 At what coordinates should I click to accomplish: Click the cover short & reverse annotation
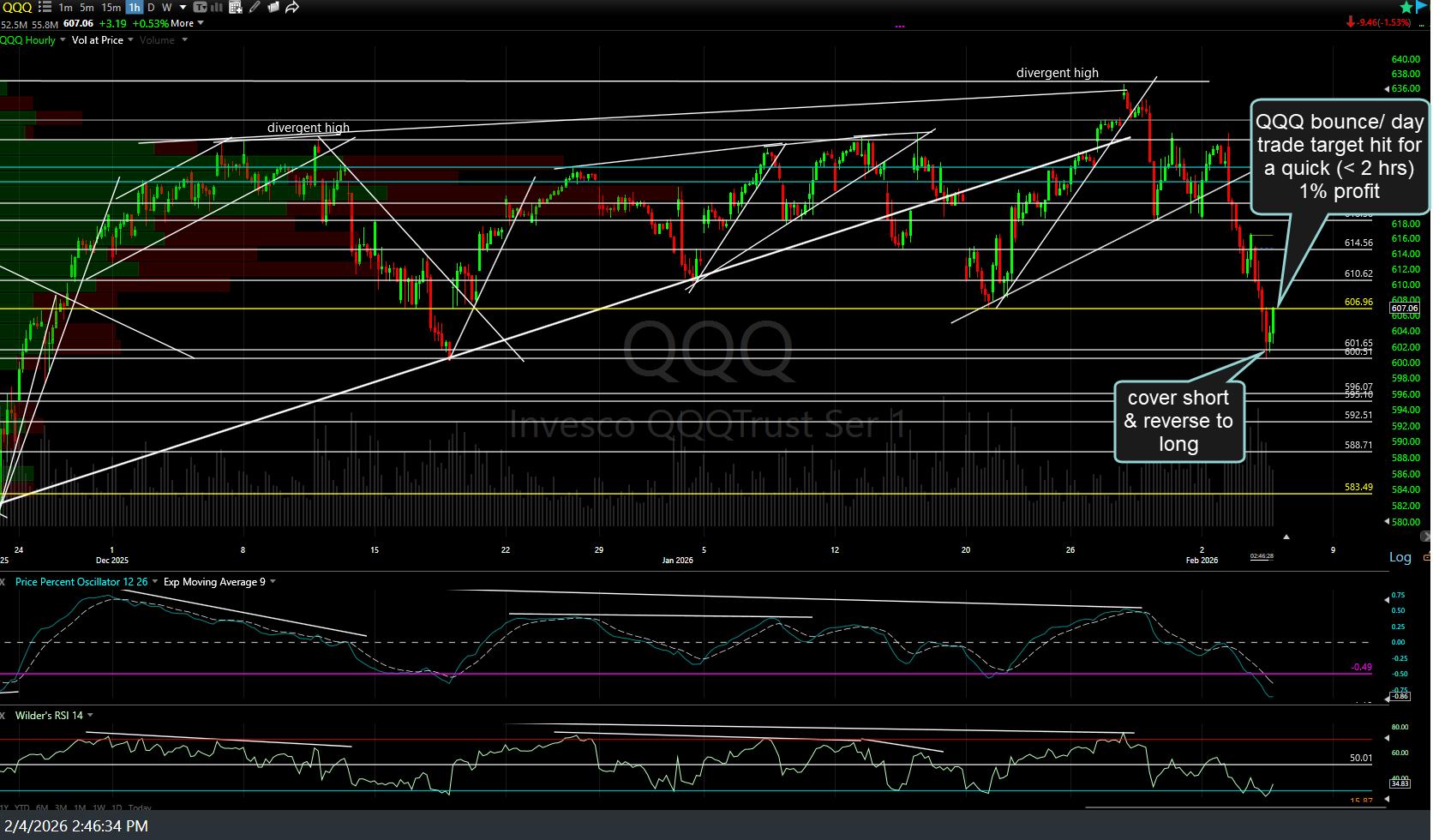click(1178, 421)
